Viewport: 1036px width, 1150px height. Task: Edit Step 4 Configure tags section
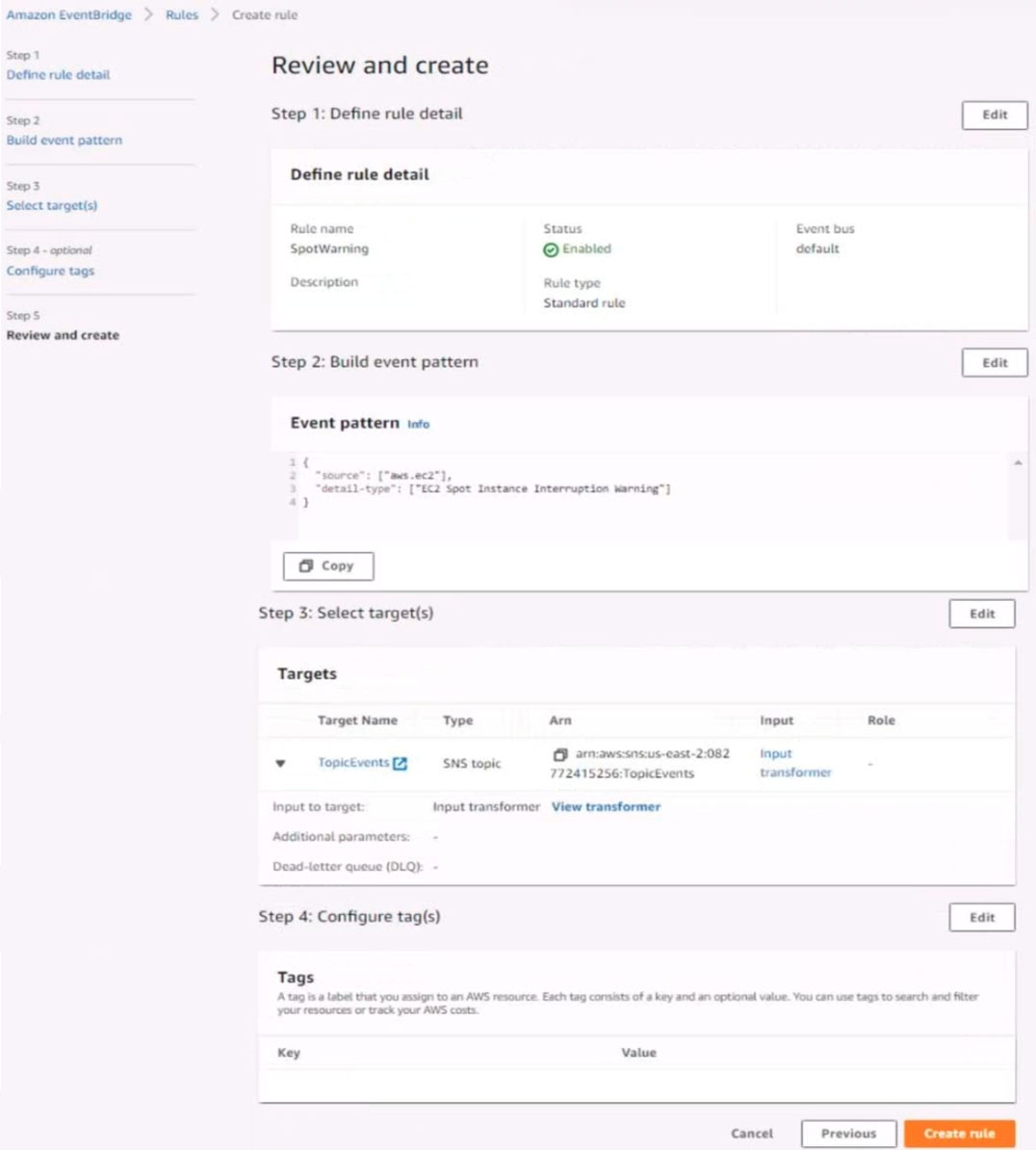click(x=981, y=918)
